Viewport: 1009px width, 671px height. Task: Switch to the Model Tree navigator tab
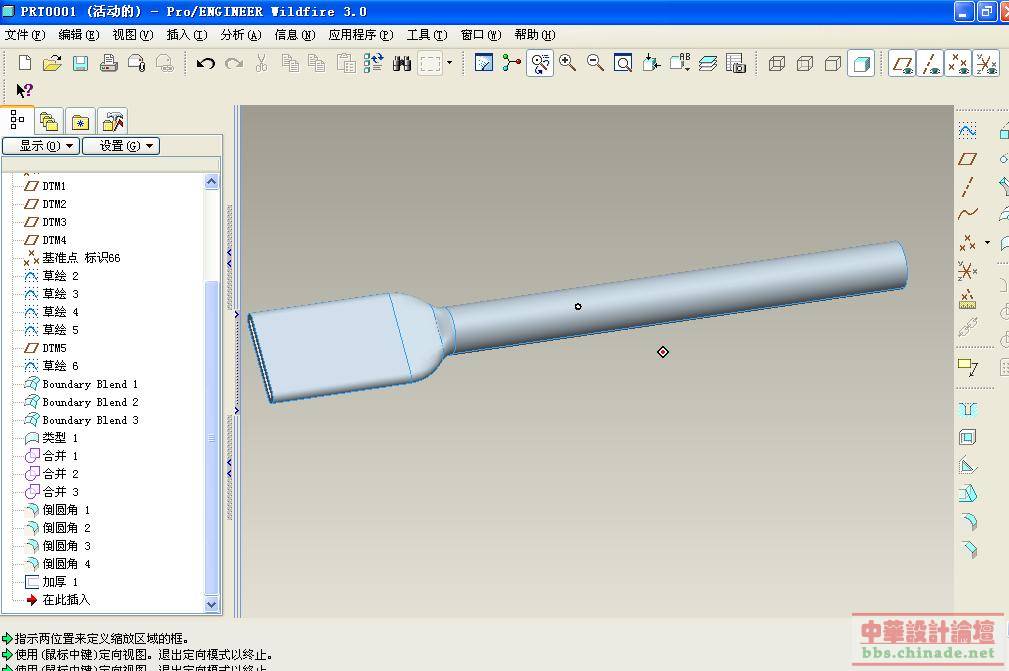(x=17, y=120)
